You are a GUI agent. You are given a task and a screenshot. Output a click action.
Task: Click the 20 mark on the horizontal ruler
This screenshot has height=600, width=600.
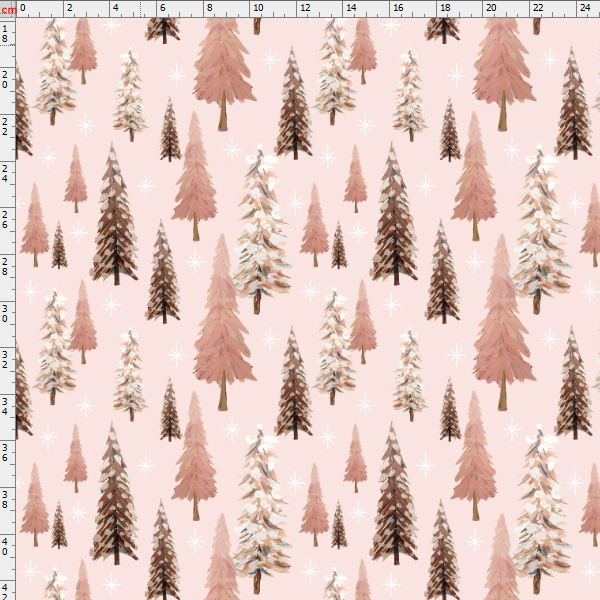491,7
